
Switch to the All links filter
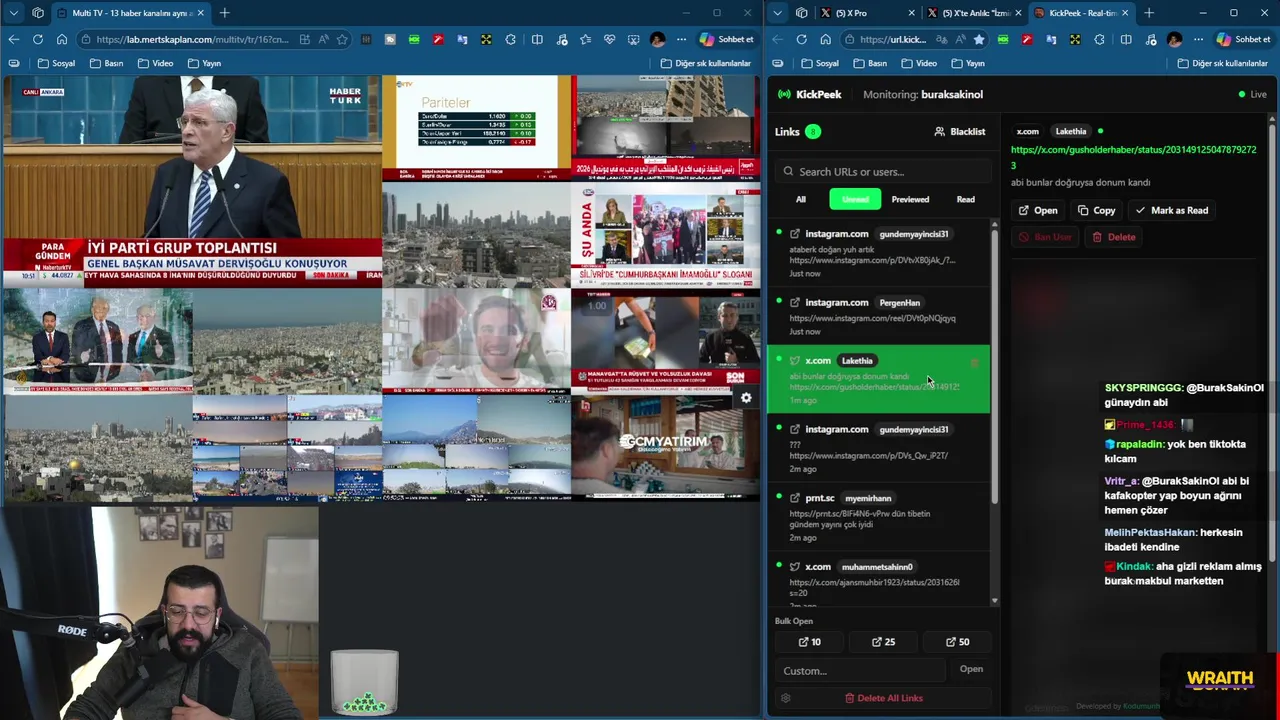(800, 199)
